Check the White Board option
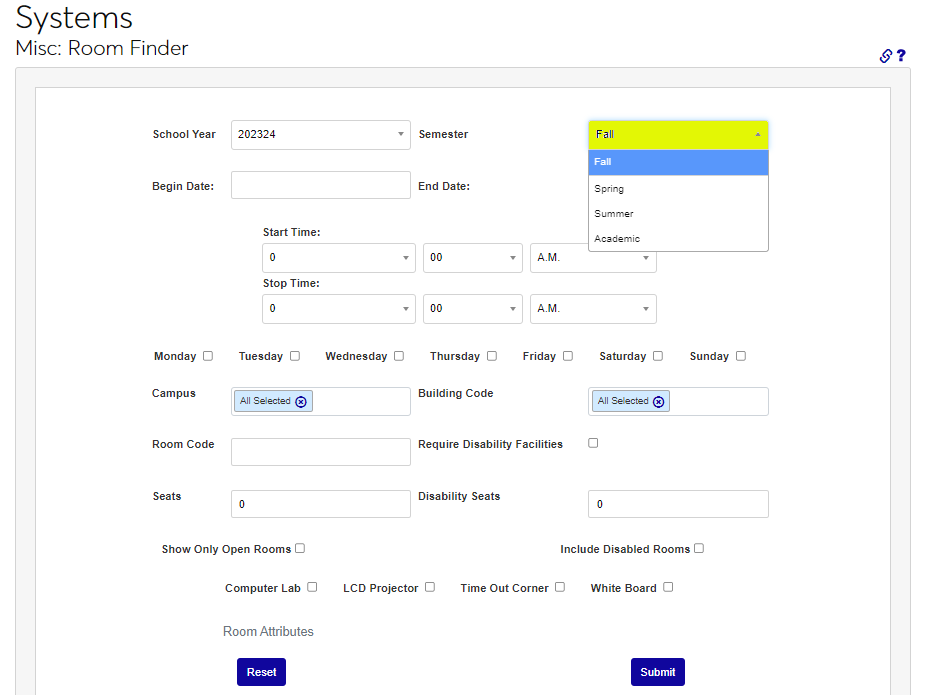Image resolution: width=927 pixels, height=695 pixels. [668, 587]
